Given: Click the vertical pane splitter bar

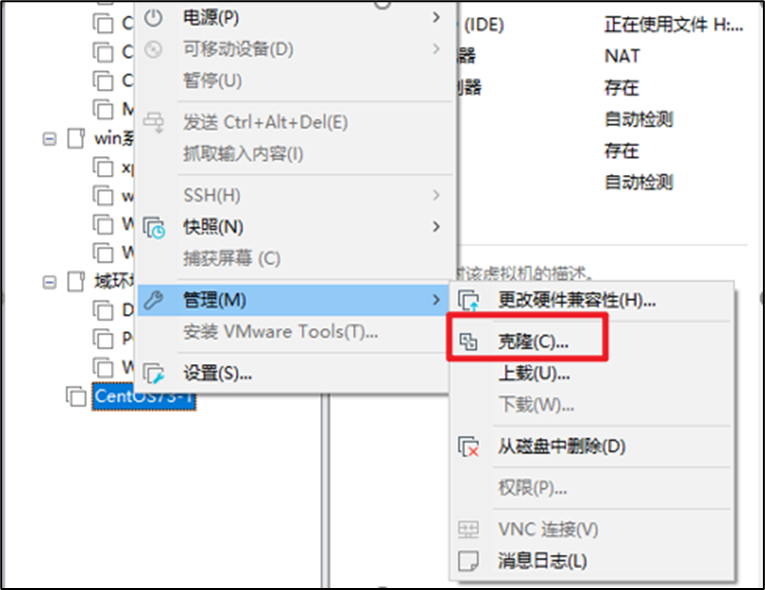Looking at the screenshot, I should tap(325, 490).
